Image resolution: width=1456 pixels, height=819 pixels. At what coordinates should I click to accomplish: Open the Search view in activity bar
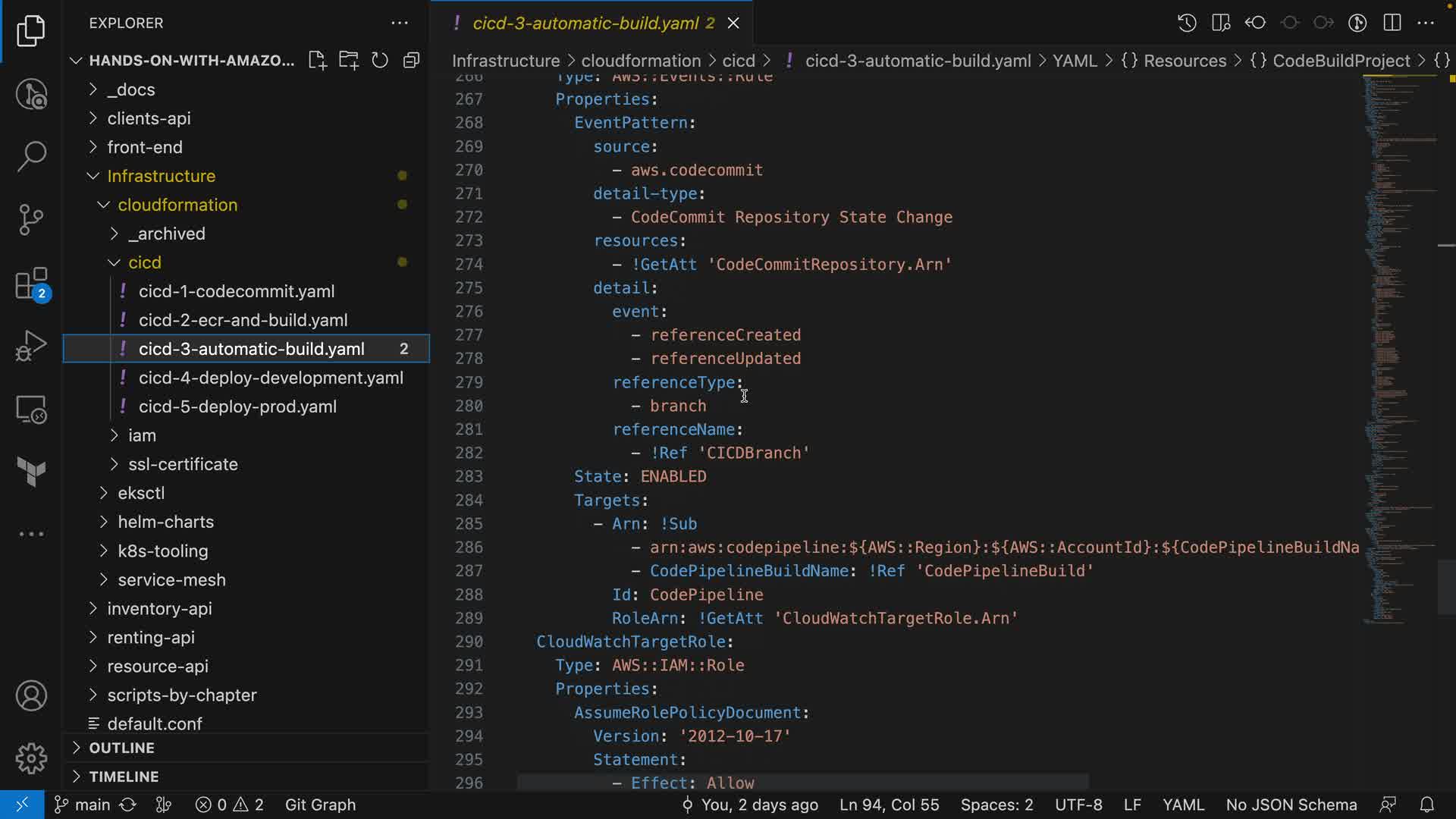click(x=31, y=157)
